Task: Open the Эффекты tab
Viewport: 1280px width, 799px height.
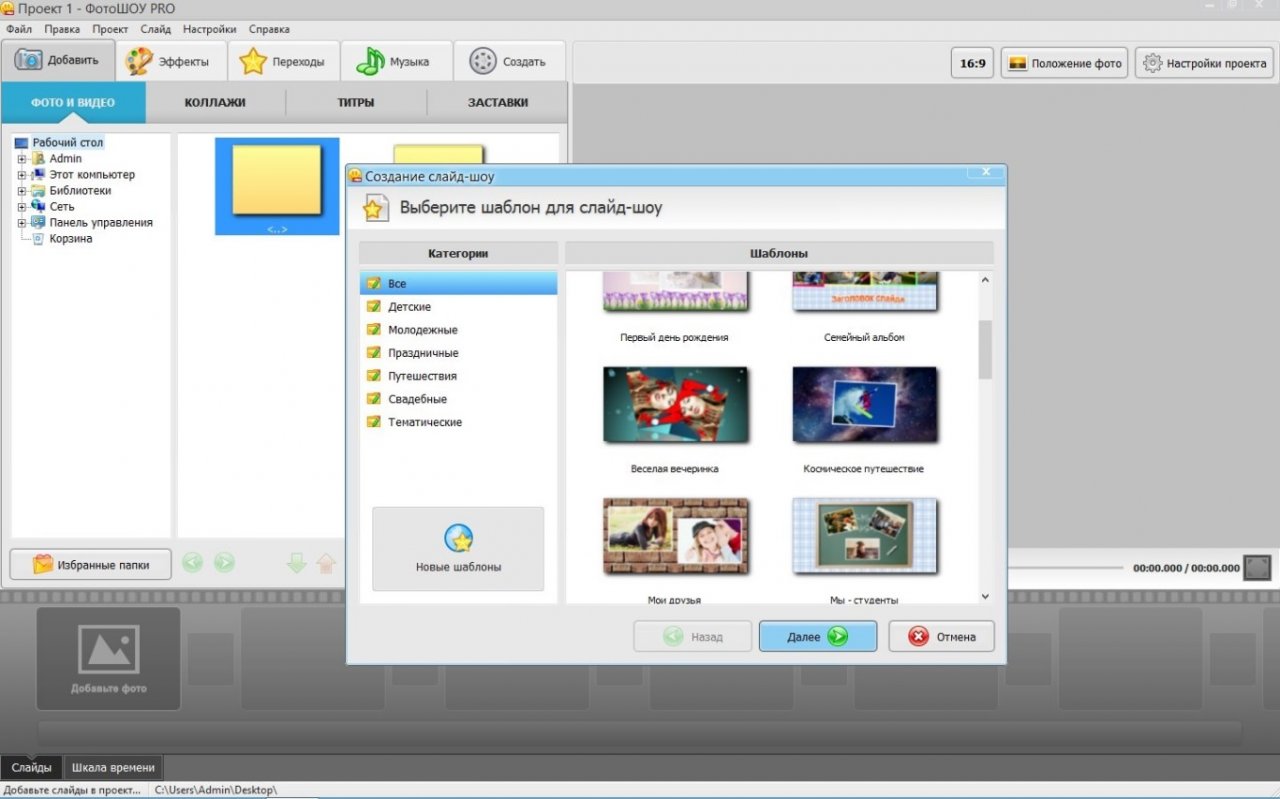Action: coord(171,61)
